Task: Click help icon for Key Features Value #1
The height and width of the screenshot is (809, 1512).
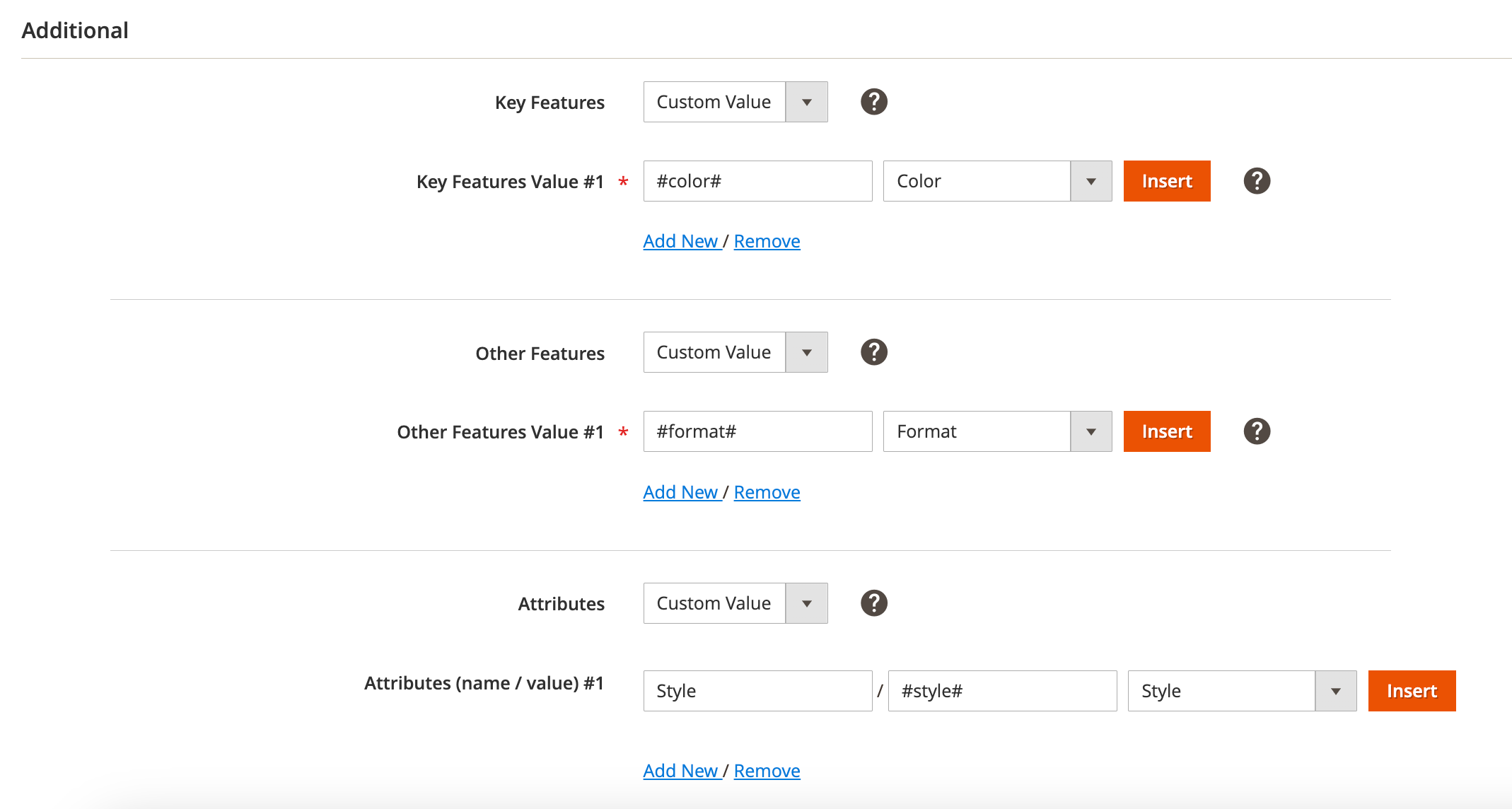Action: tap(1257, 181)
